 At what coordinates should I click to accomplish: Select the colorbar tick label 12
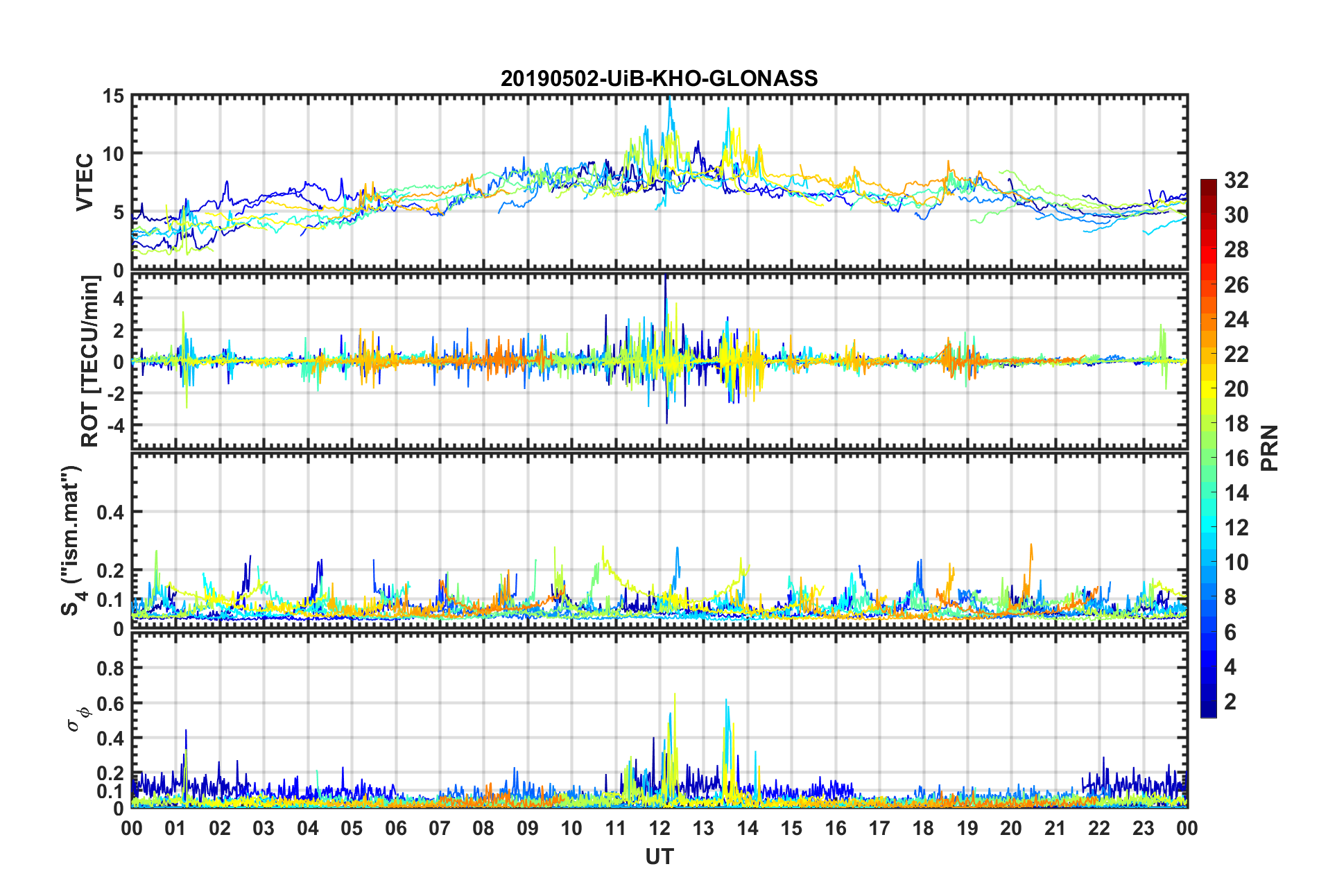click(1236, 527)
